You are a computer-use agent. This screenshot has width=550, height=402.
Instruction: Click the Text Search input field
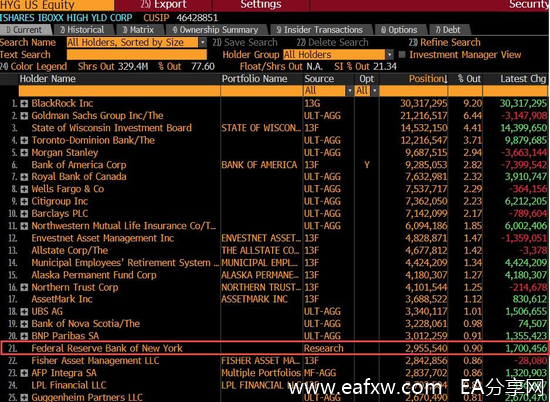coord(137,55)
